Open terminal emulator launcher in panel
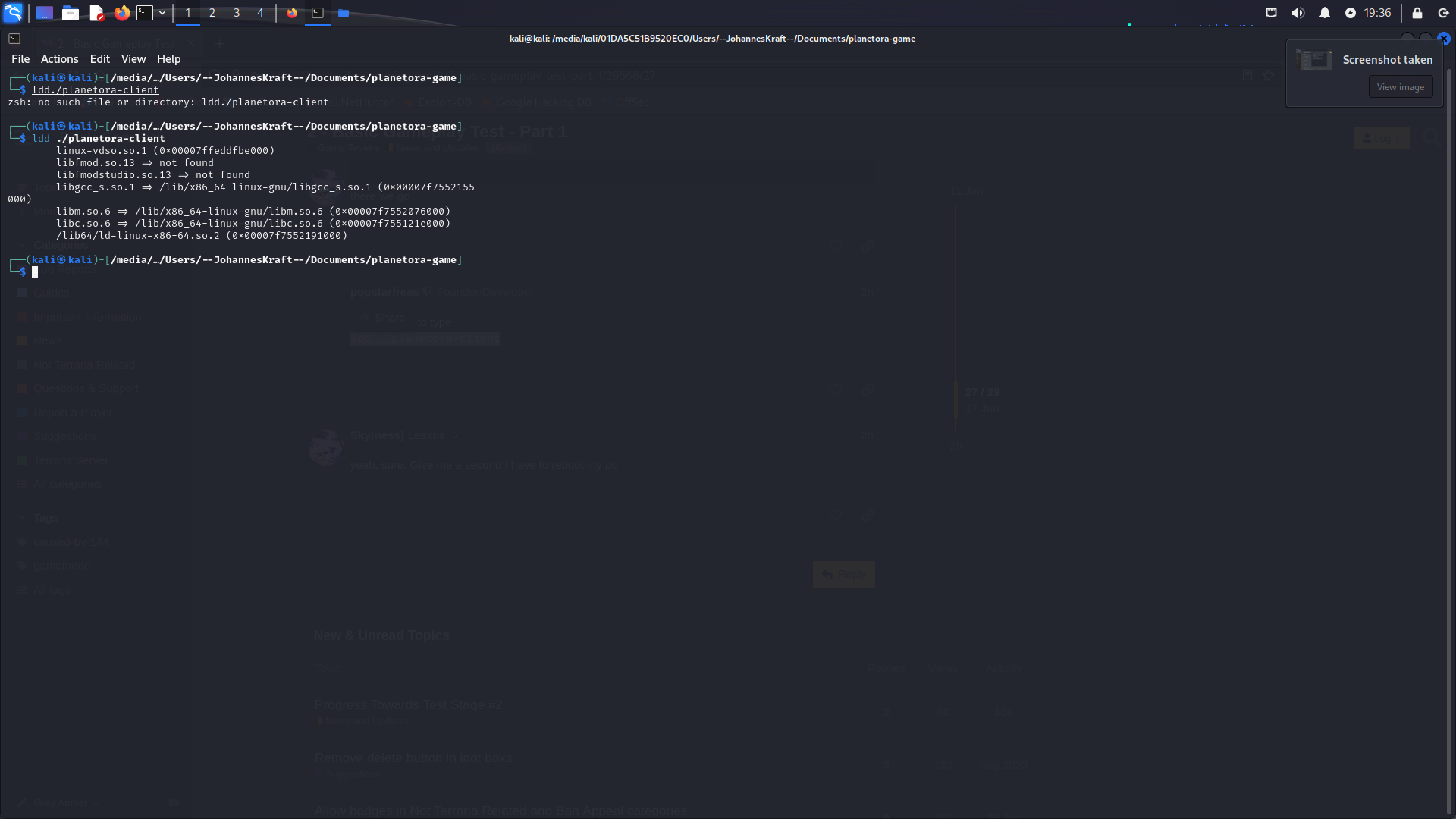The height and width of the screenshot is (819, 1456). click(x=145, y=12)
